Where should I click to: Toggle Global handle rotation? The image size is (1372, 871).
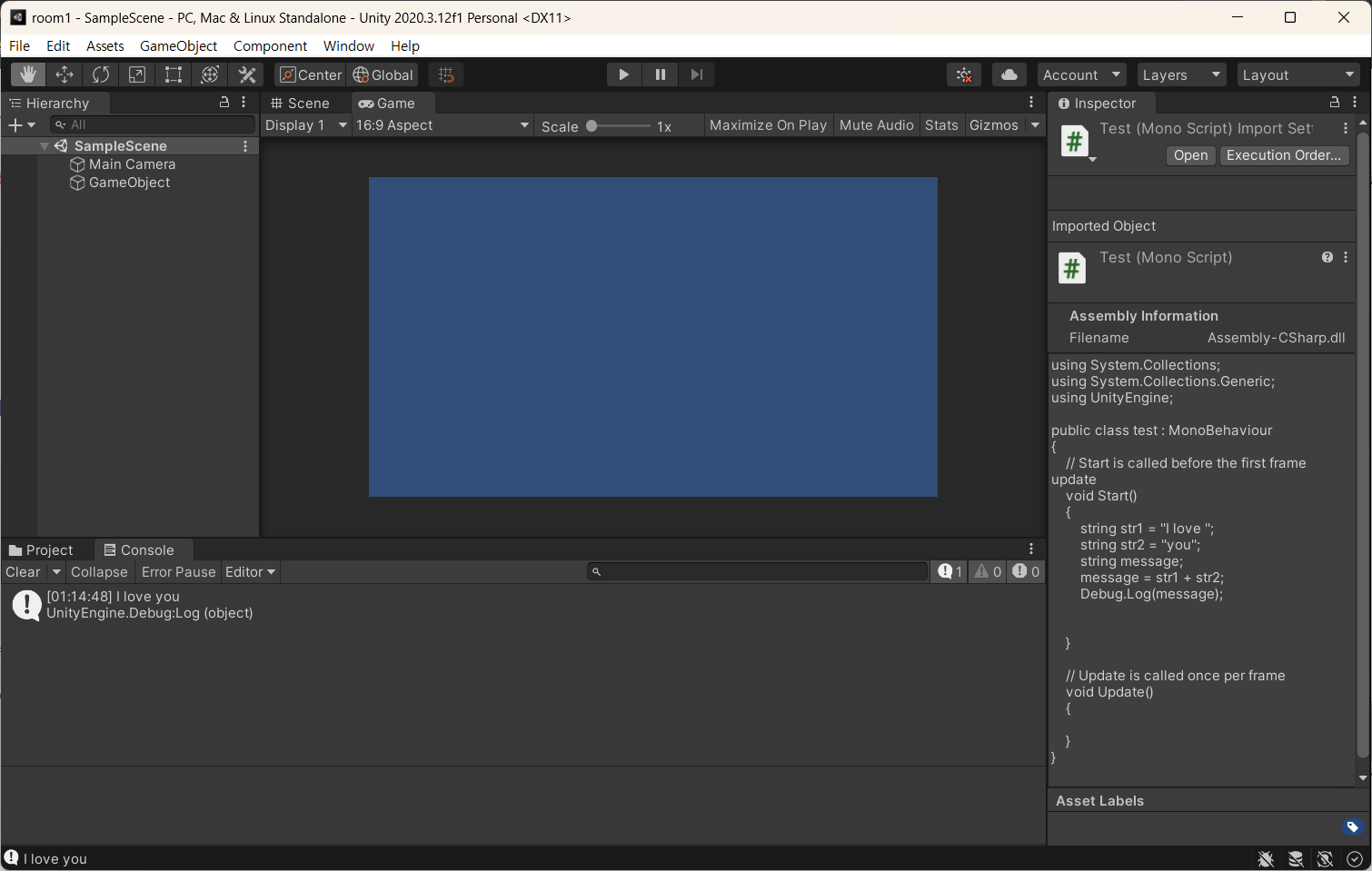[x=383, y=74]
